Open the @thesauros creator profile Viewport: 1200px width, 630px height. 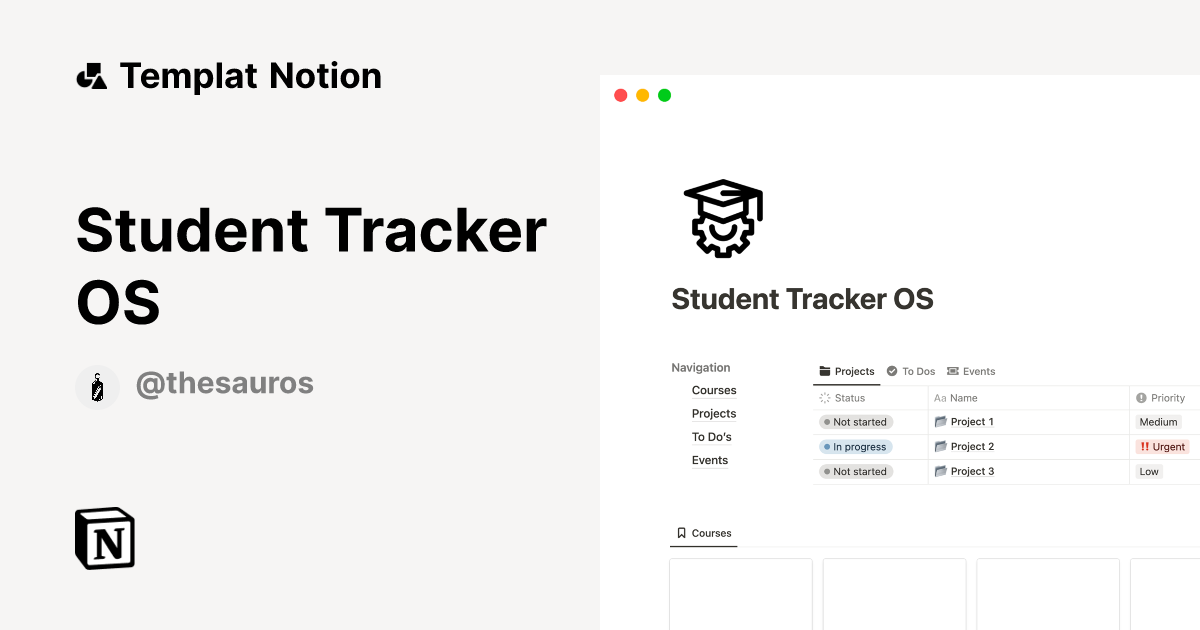225,384
